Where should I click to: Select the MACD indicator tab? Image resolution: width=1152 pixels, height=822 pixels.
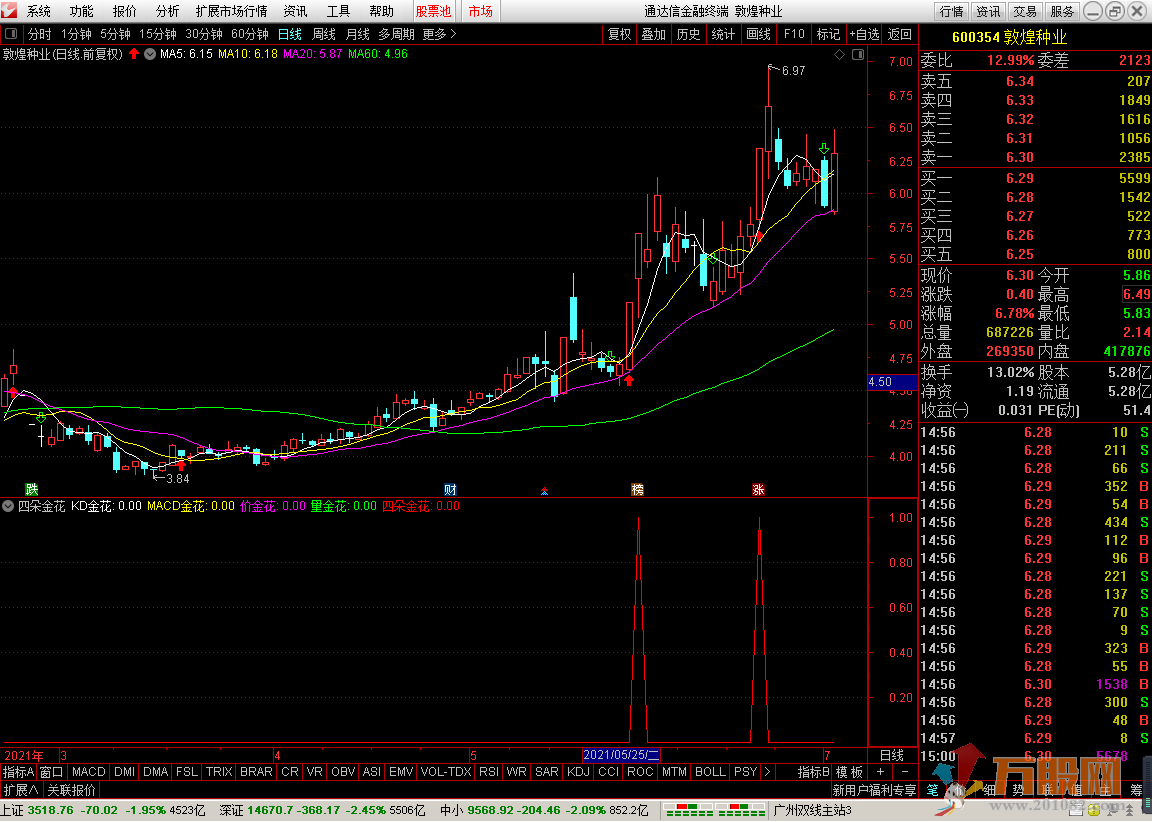pos(89,771)
